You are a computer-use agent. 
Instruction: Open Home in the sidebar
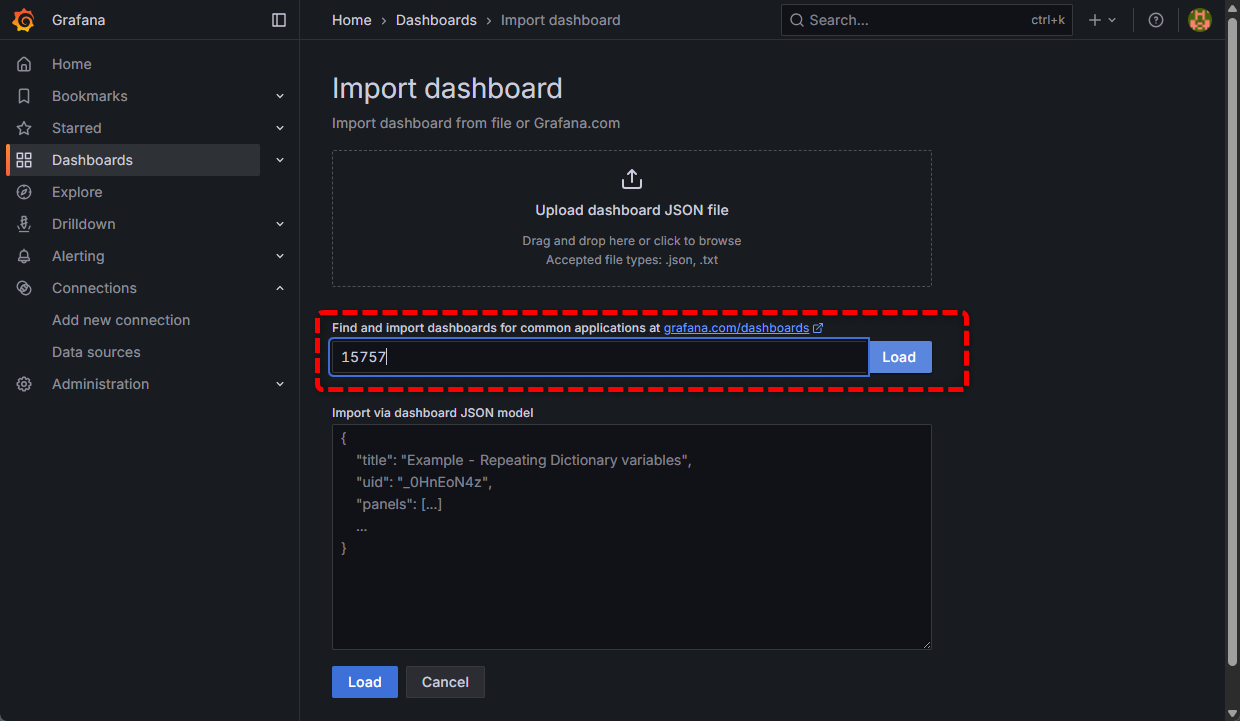click(x=72, y=64)
